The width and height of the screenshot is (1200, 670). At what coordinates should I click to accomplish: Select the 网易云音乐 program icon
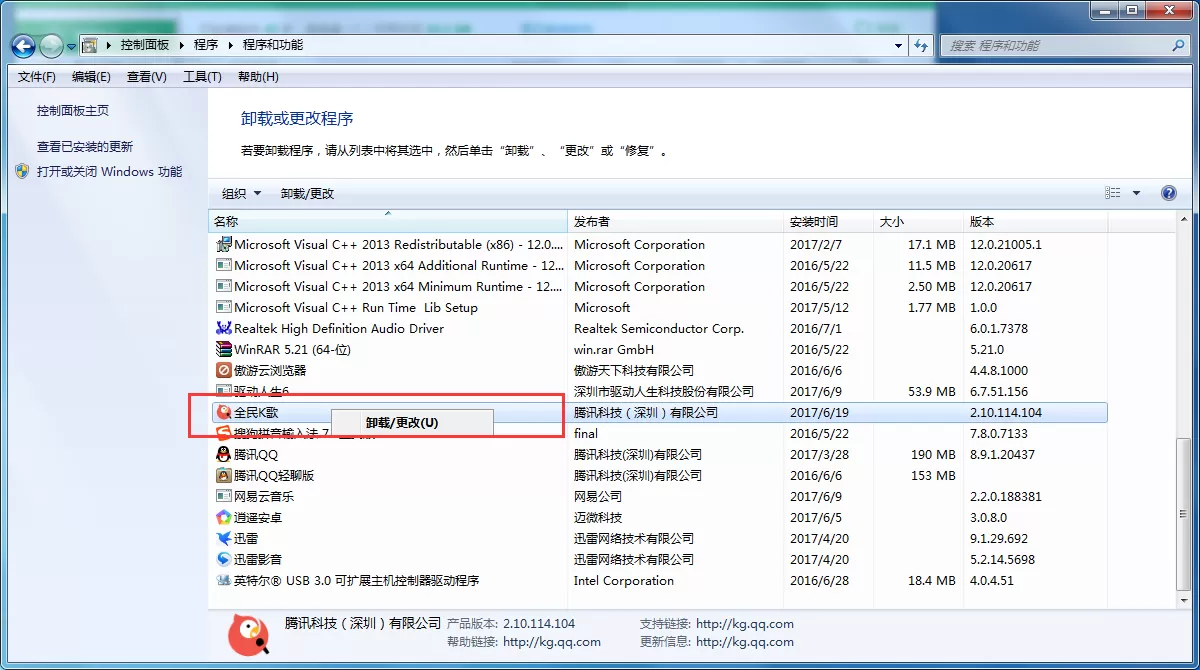point(224,496)
